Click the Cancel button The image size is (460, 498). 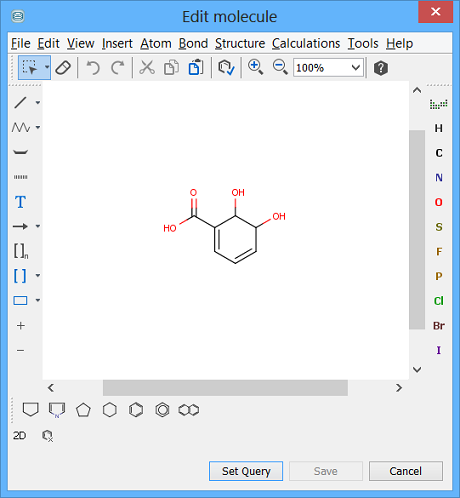pyautogui.click(x=406, y=471)
